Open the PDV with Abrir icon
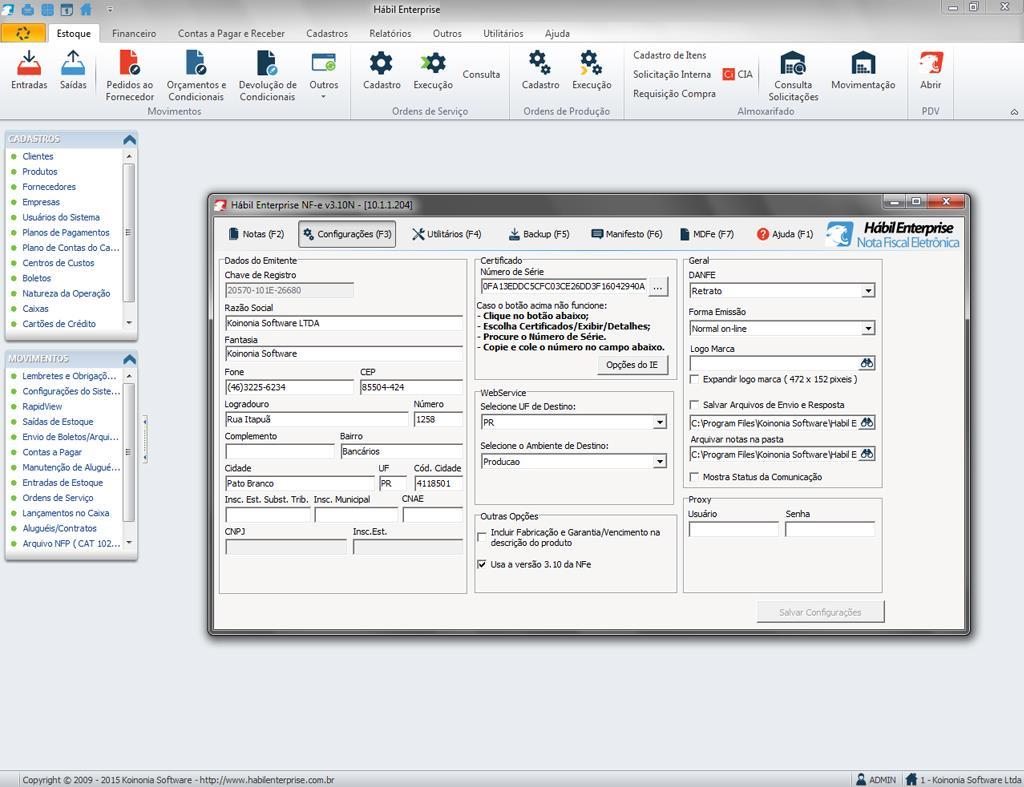The height and width of the screenshot is (787, 1024). pyautogui.click(x=931, y=70)
